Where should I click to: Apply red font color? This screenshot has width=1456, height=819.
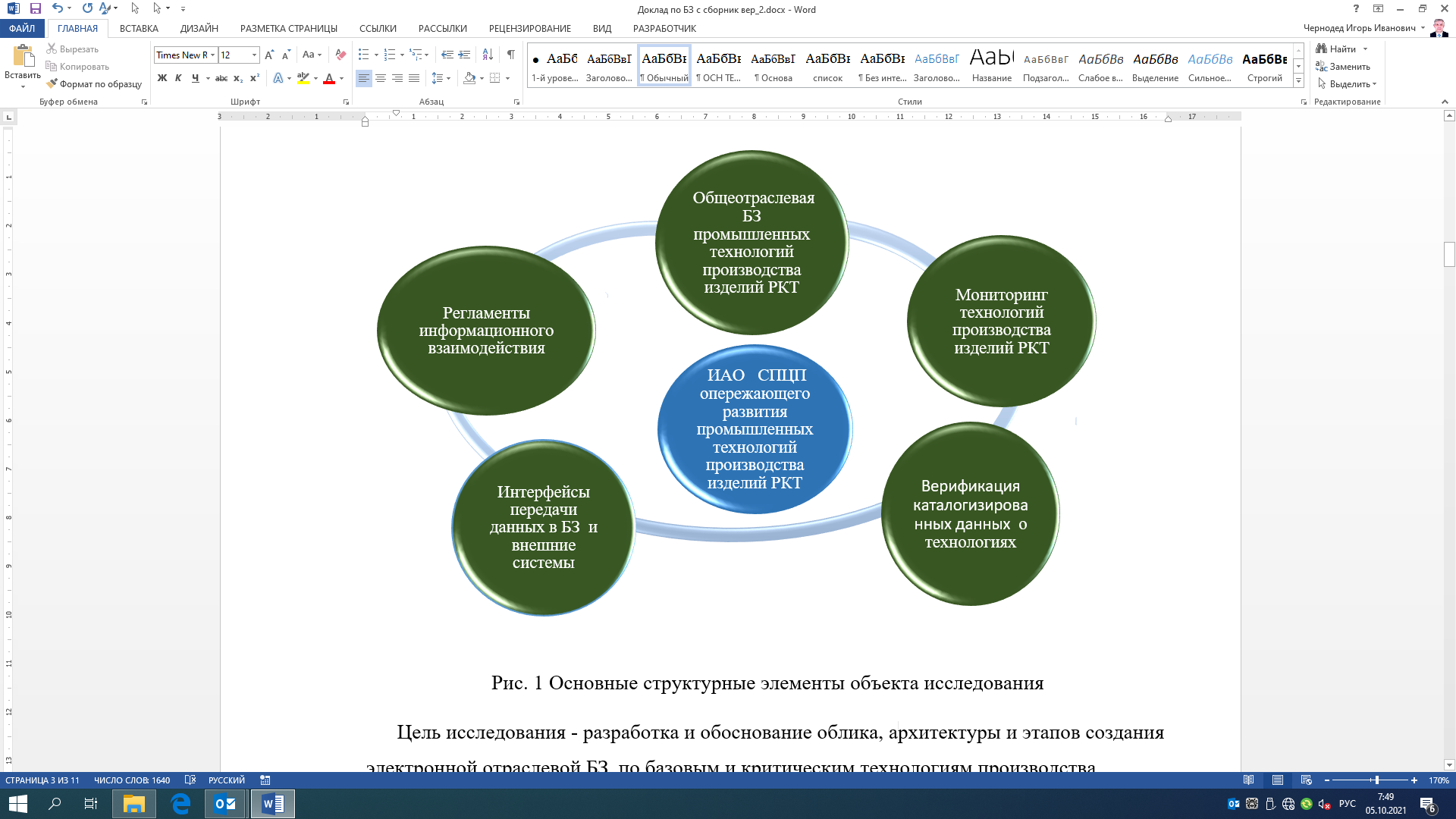coord(329,78)
